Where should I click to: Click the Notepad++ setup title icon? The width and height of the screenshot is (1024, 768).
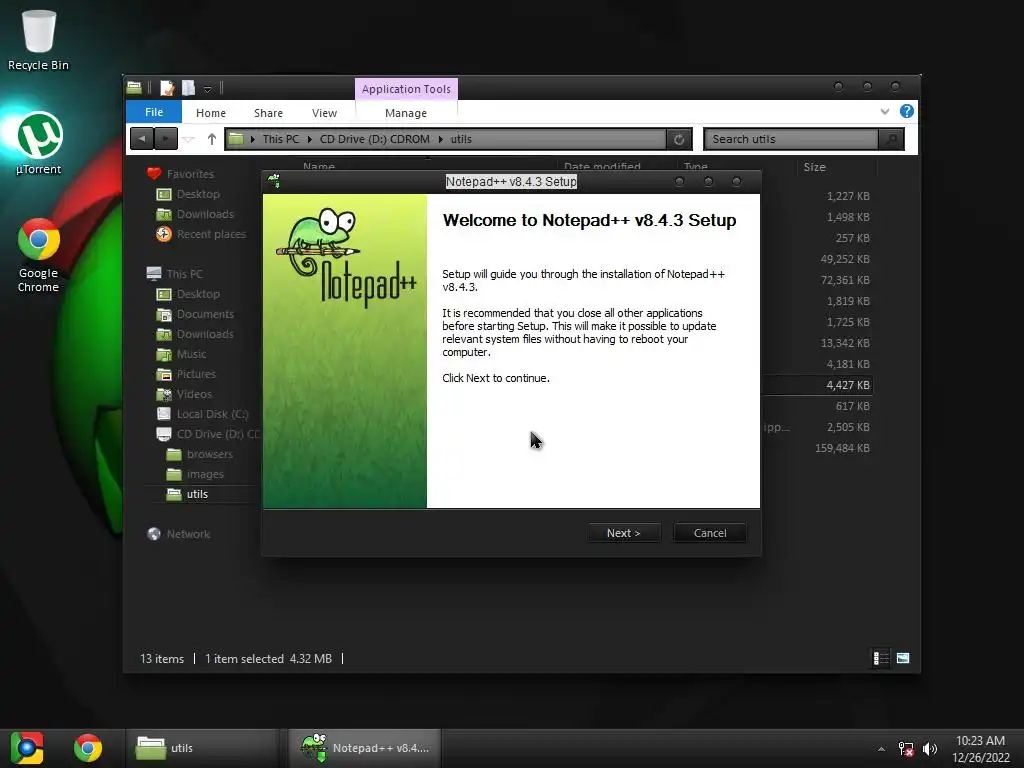pyautogui.click(x=274, y=181)
